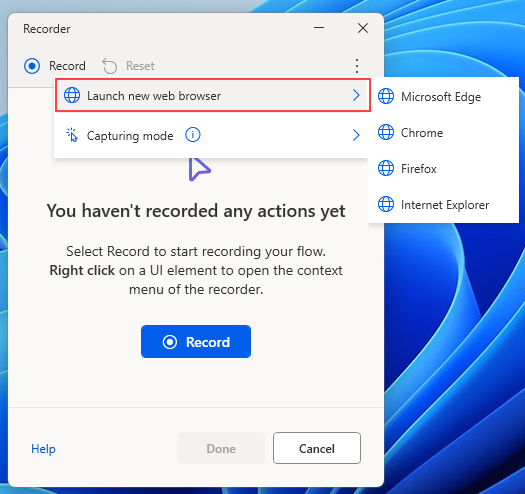This screenshot has height=494, width=525.
Task: Click the Record label in the toolbar
Action: pyautogui.click(x=67, y=66)
